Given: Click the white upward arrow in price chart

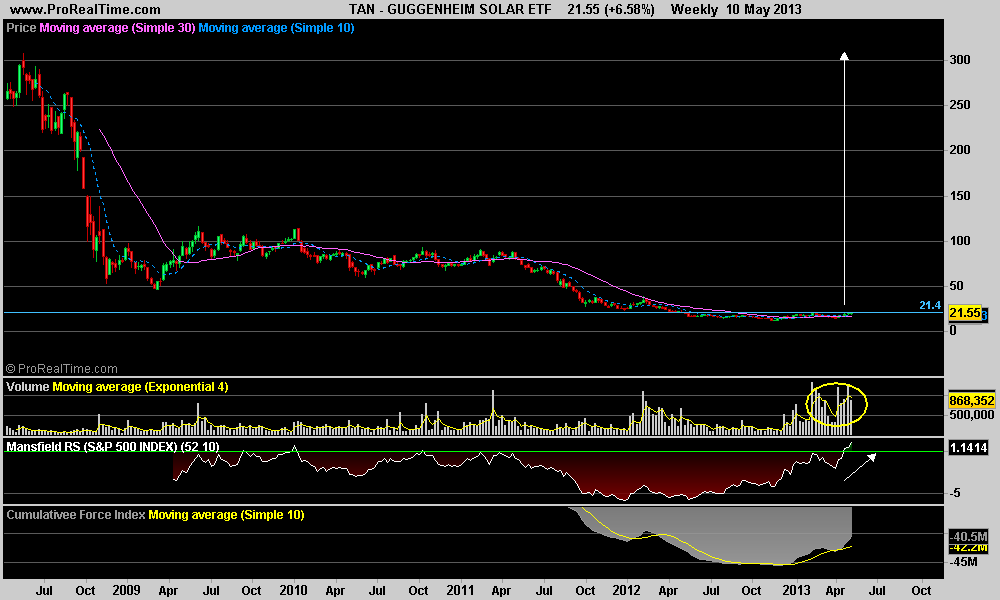Looking at the screenshot, I should pos(844,180).
